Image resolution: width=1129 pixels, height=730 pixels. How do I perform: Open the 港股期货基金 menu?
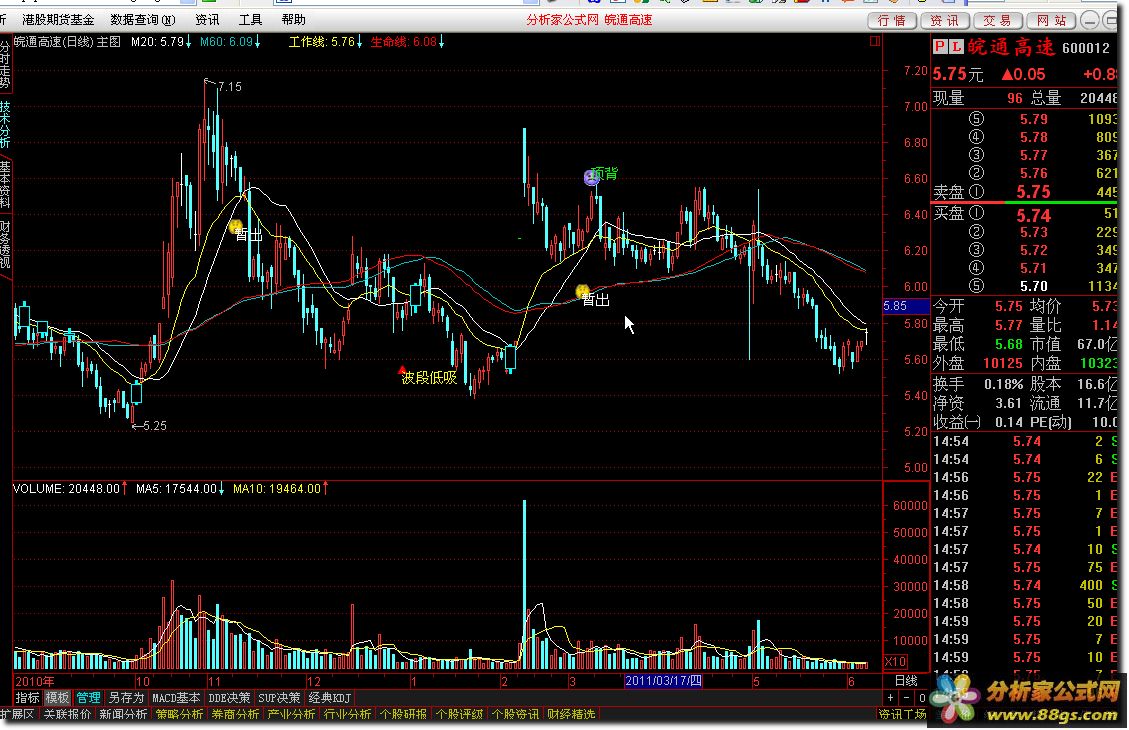(x=58, y=19)
